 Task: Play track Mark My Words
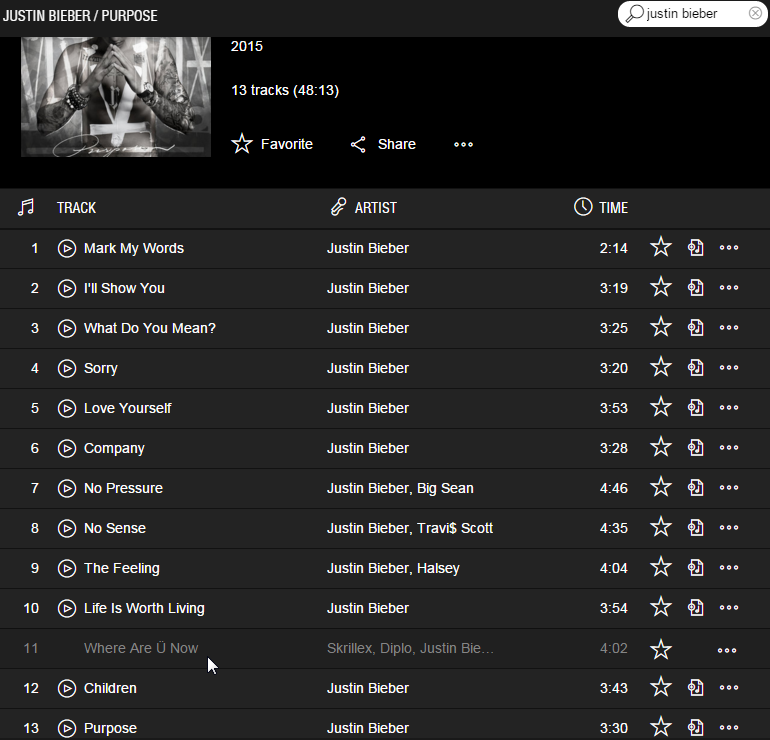[x=67, y=248]
